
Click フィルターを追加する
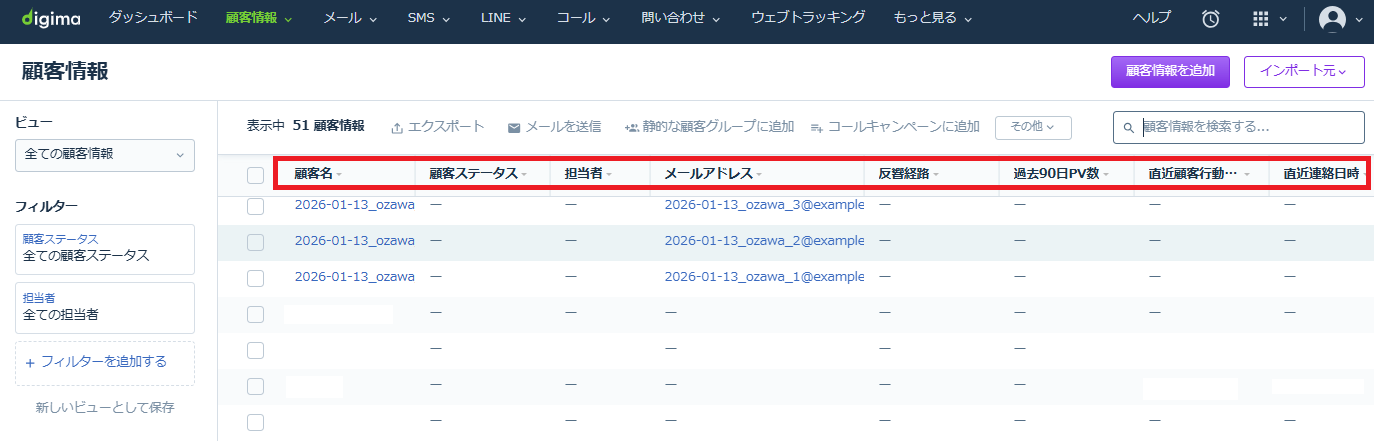point(103,362)
